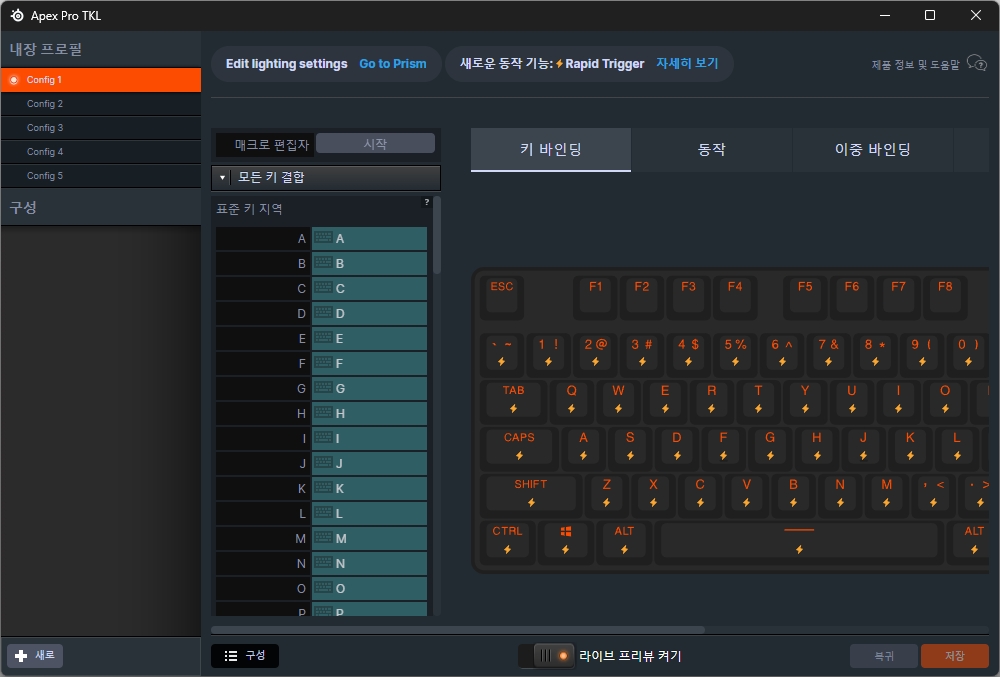Select the F1 key on keyboard layout
Image resolution: width=1000 pixels, height=677 pixels.
point(596,297)
